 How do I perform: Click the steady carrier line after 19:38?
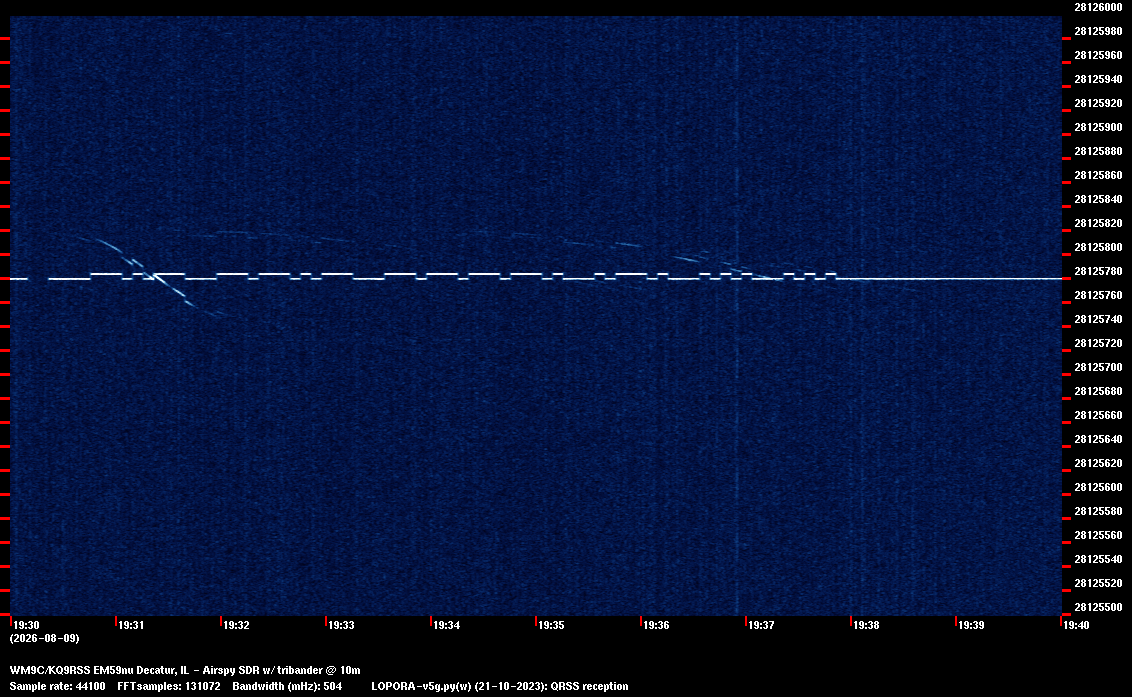949,278
